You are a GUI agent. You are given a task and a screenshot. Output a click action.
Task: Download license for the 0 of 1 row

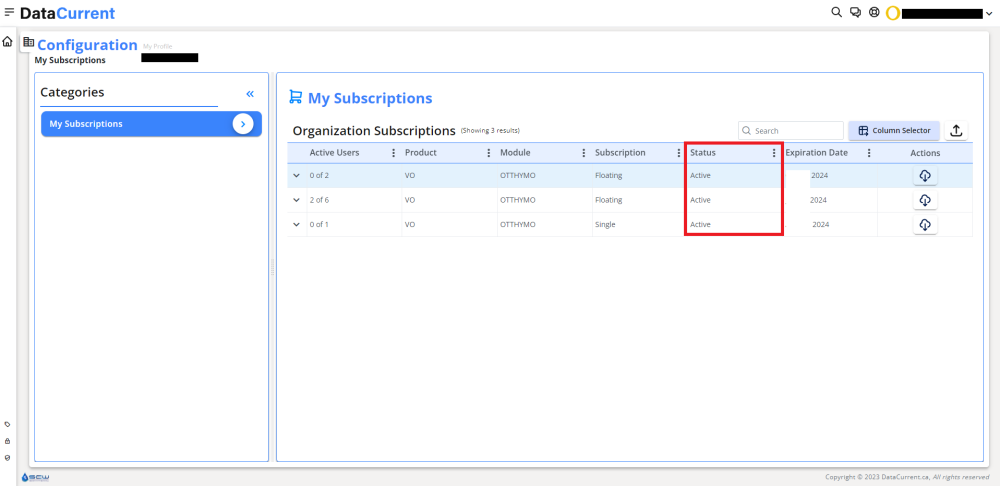click(x=925, y=225)
